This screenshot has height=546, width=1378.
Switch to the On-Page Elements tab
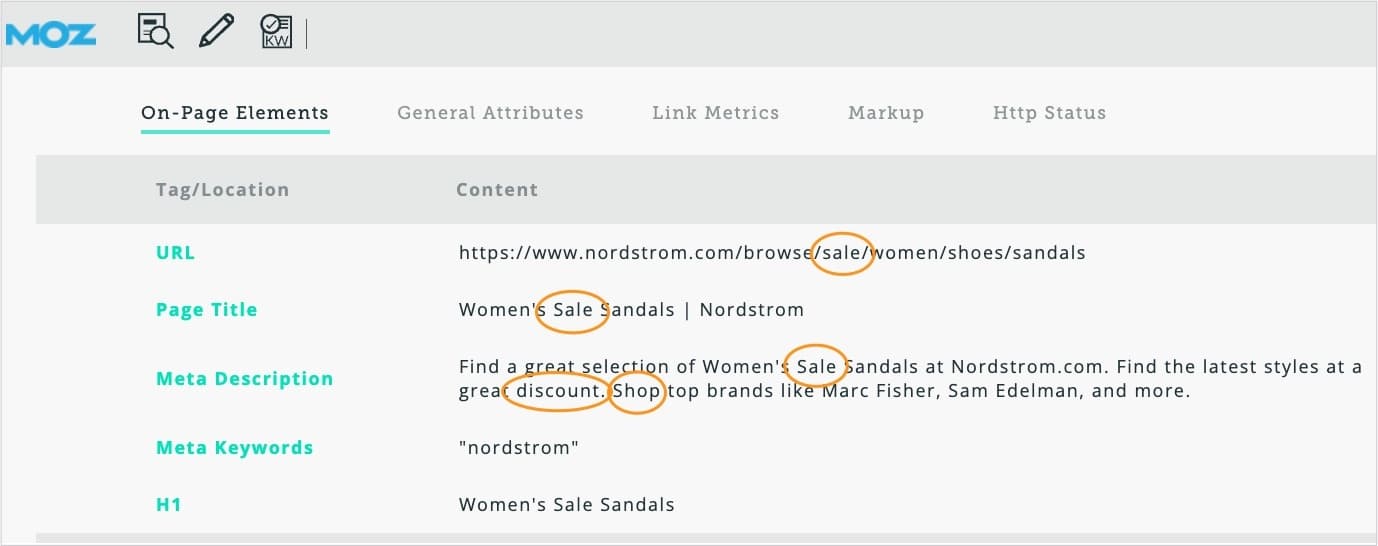(235, 113)
